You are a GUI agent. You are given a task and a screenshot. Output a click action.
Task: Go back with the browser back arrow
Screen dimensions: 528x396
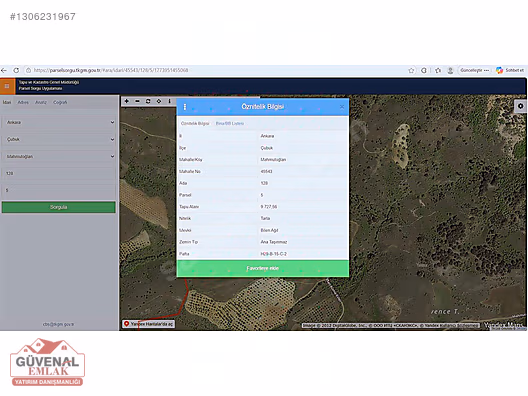(4, 70)
